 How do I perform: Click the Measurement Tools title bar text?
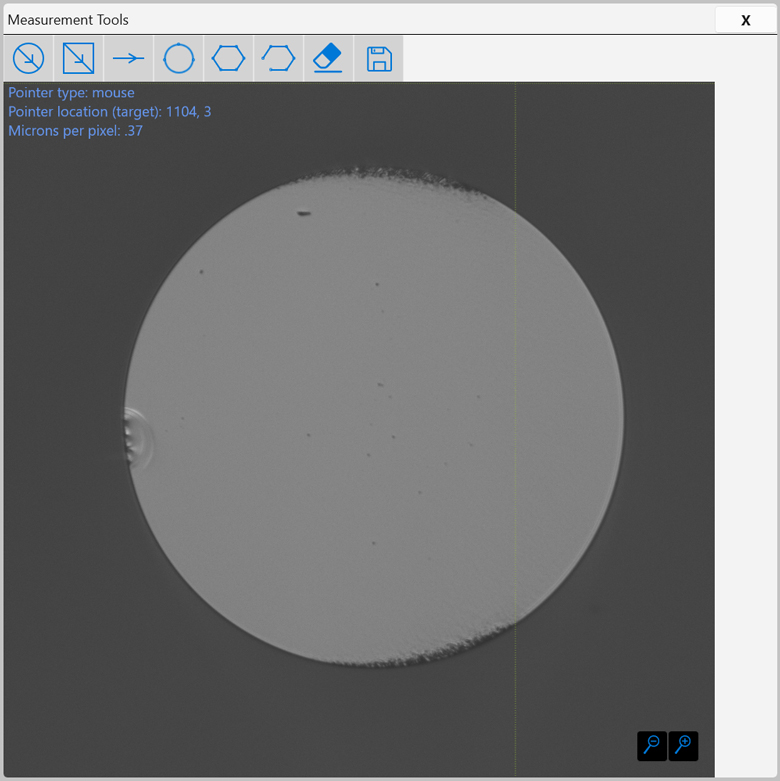(68, 20)
